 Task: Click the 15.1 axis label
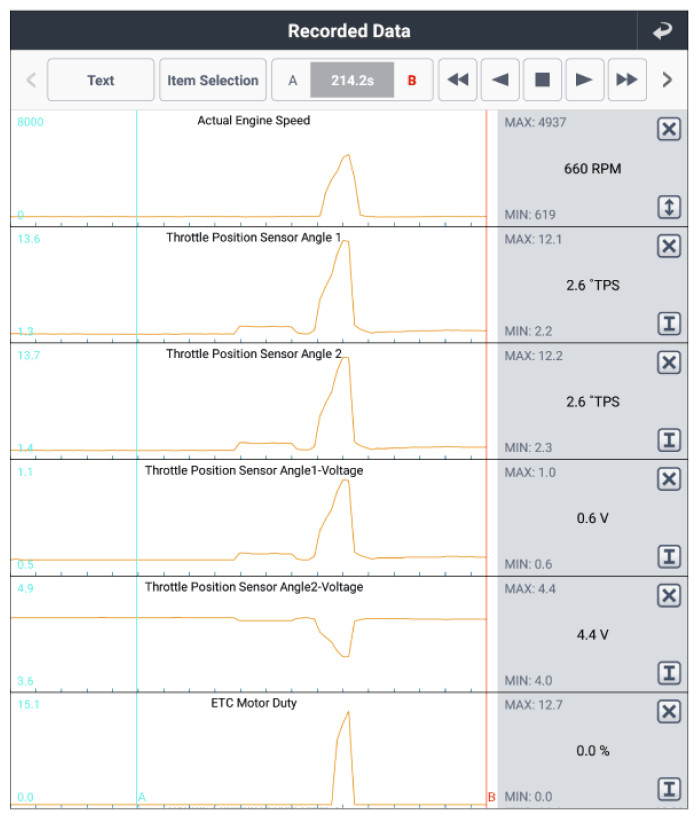pos(28,705)
